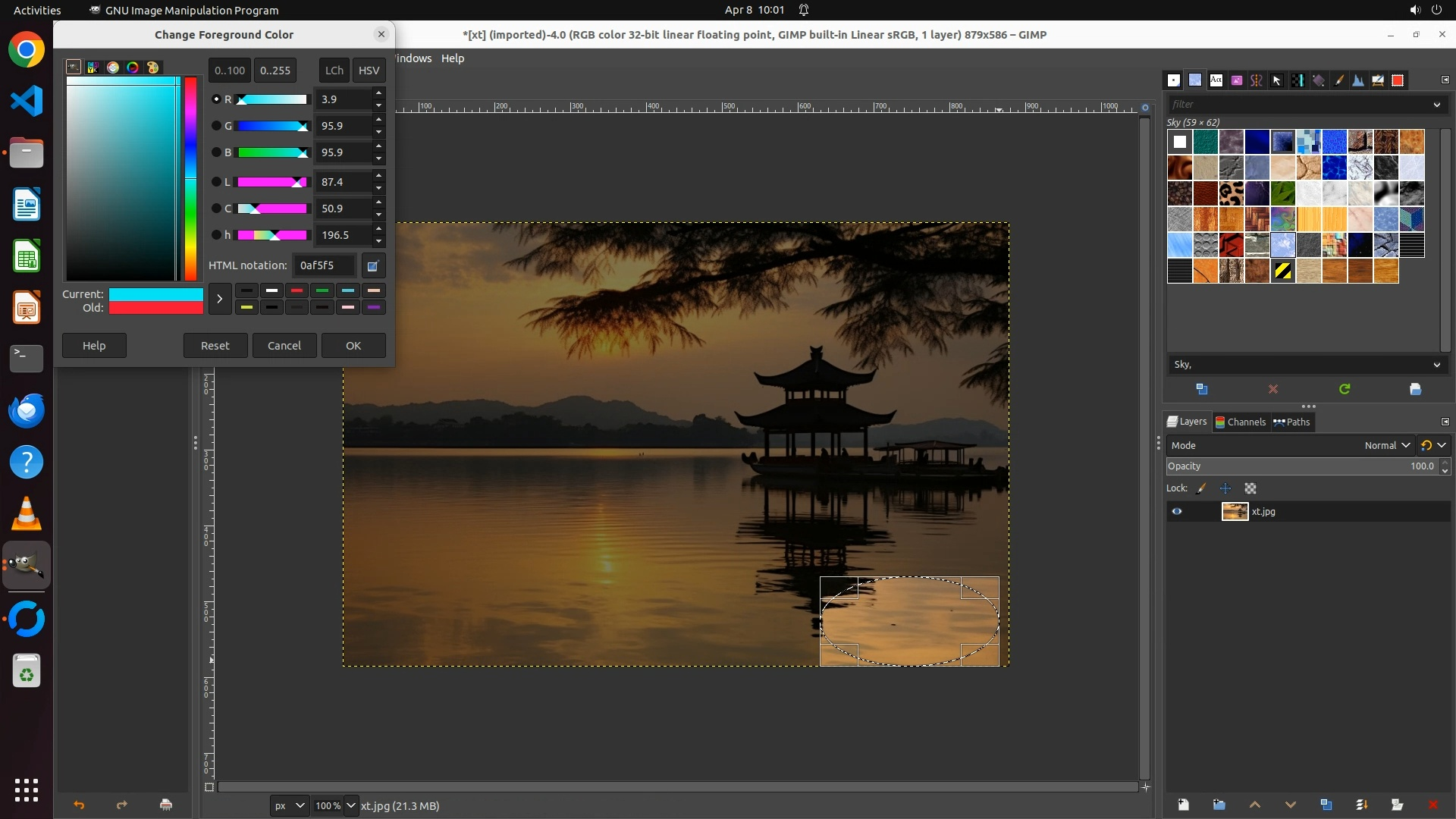Click the lock pixels paintbrush icon
The image size is (1456, 819).
(1201, 488)
